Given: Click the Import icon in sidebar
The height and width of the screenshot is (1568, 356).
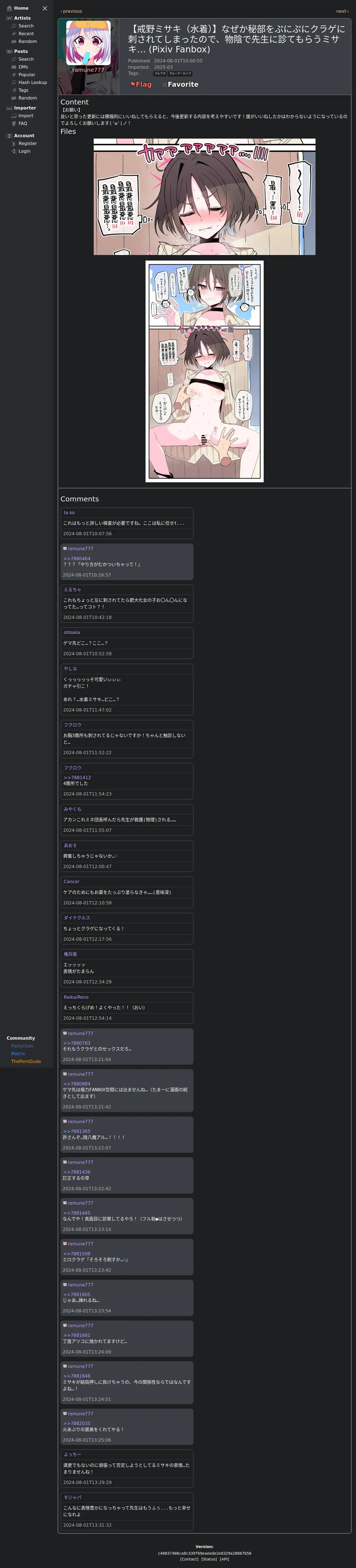Looking at the screenshot, I should (x=14, y=116).
